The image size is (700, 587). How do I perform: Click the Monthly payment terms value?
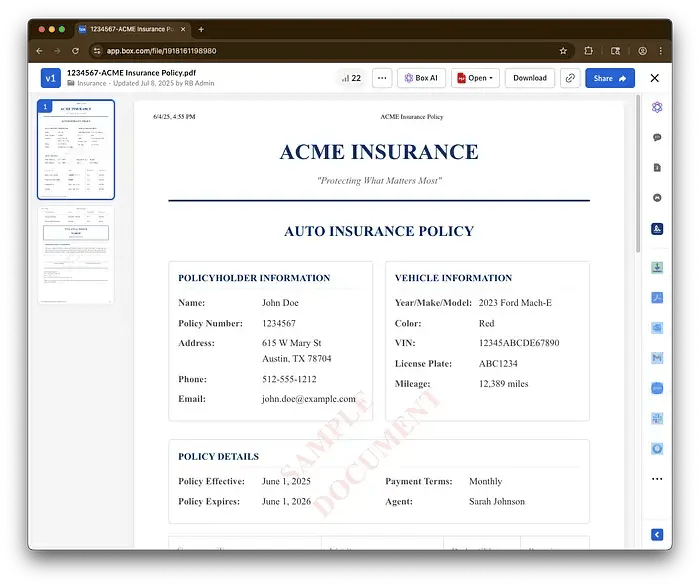tap(485, 481)
